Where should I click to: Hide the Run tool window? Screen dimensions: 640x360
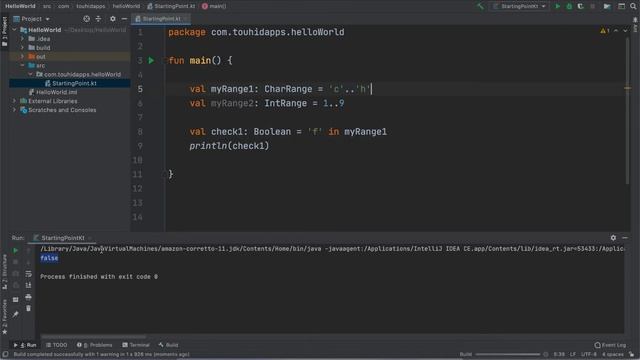625,238
